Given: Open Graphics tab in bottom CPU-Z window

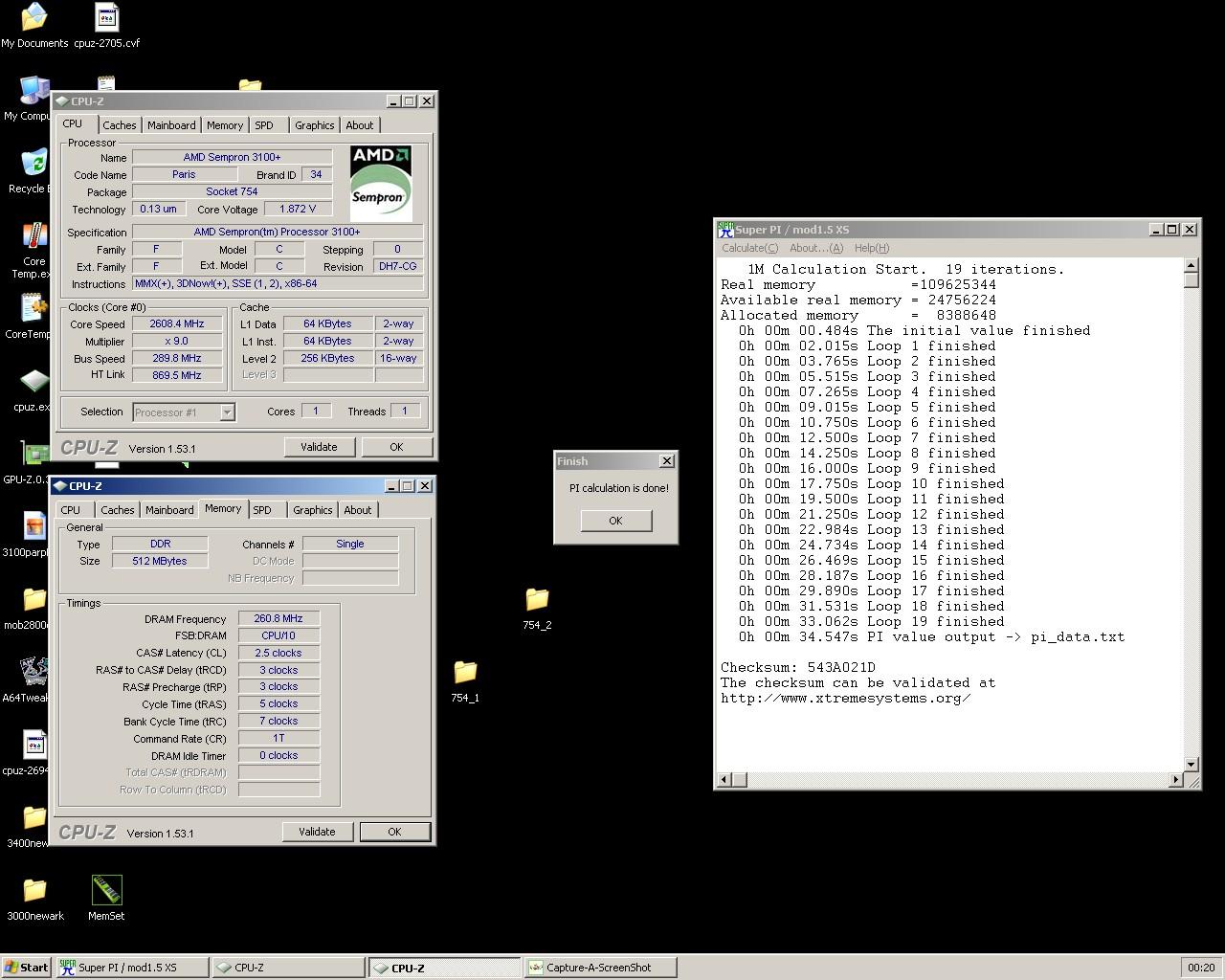Looking at the screenshot, I should click(x=313, y=510).
